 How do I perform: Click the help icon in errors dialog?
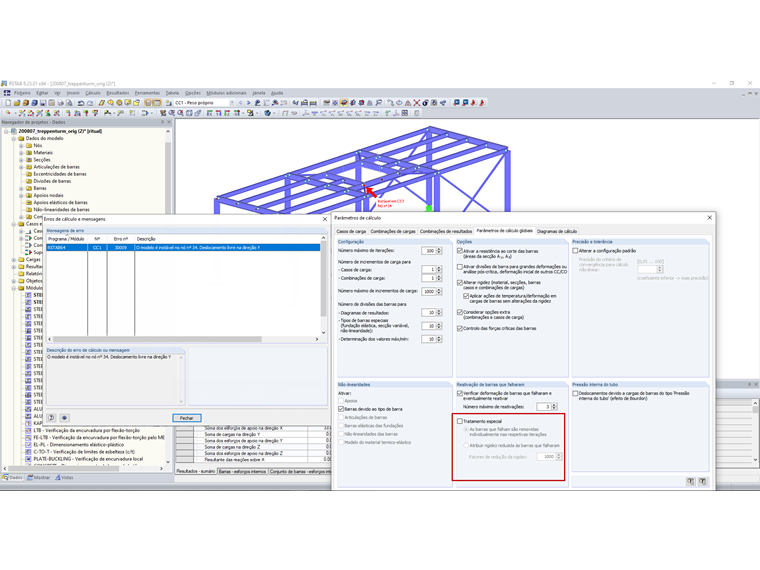click(x=52, y=418)
